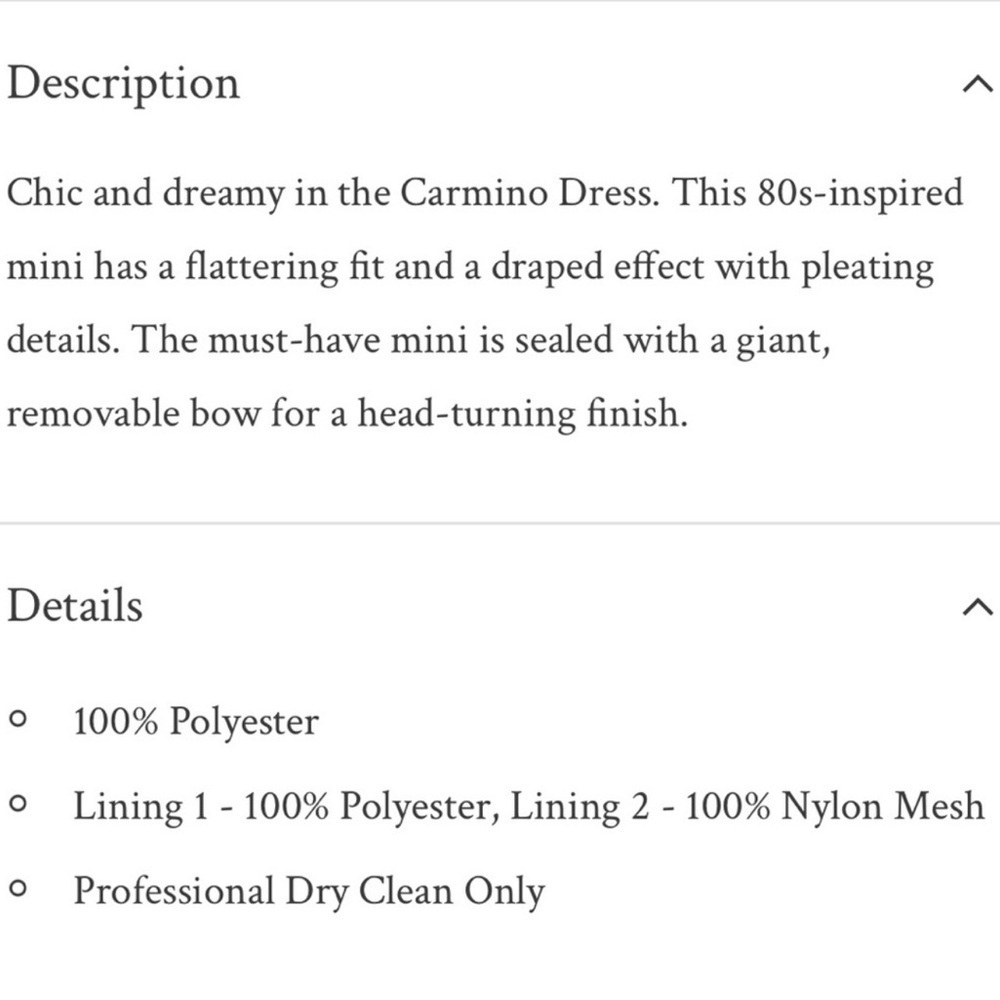Collapse the Description section chevron
Viewport: 1000px width, 1000px height.
[977, 85]
